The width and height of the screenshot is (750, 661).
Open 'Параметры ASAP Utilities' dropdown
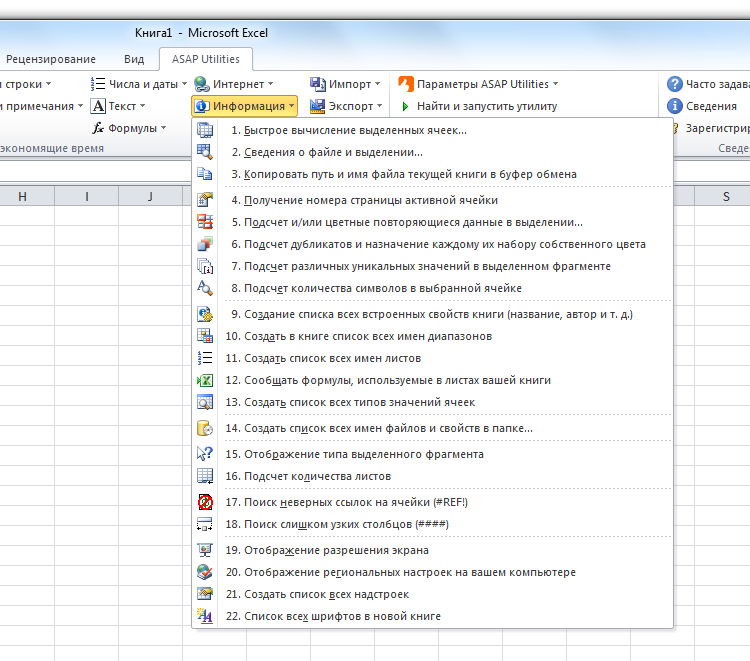coord(478,84)
